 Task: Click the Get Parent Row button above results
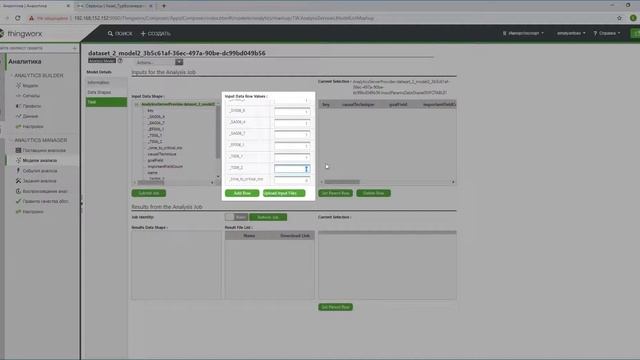(x=336, y=193)
